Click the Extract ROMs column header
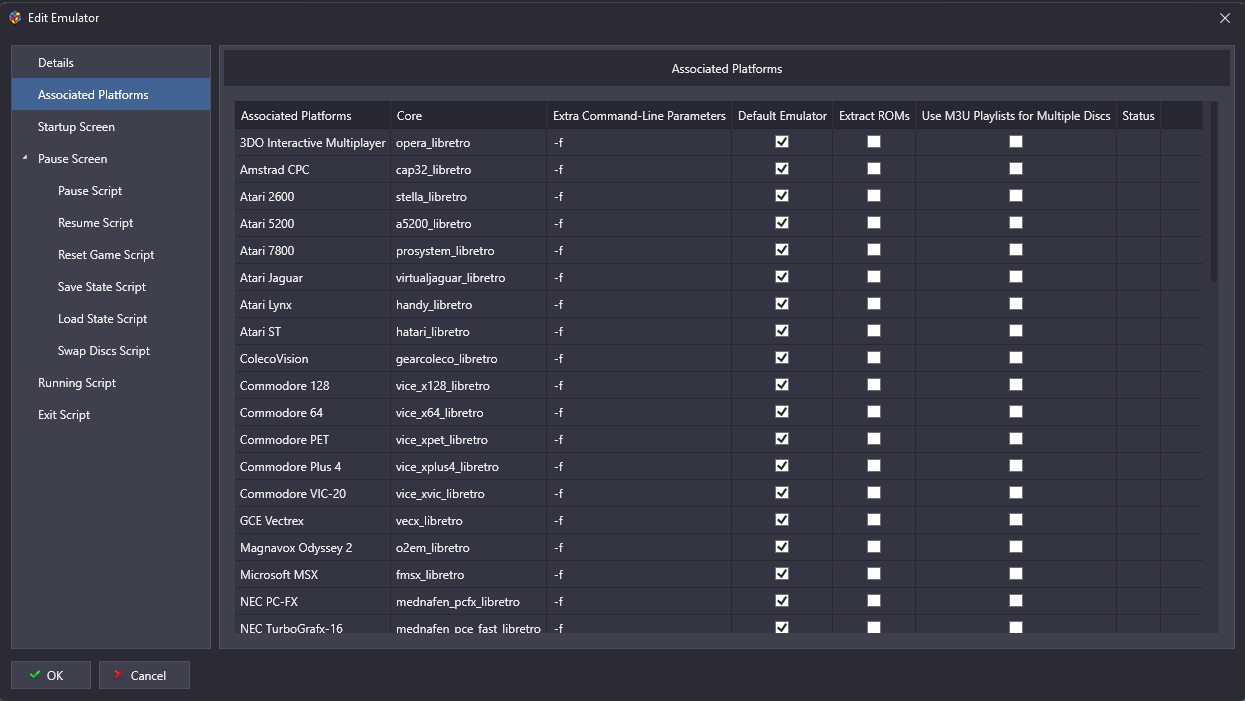The width and height of the screenshot is (1245, 701). (874, 115)
